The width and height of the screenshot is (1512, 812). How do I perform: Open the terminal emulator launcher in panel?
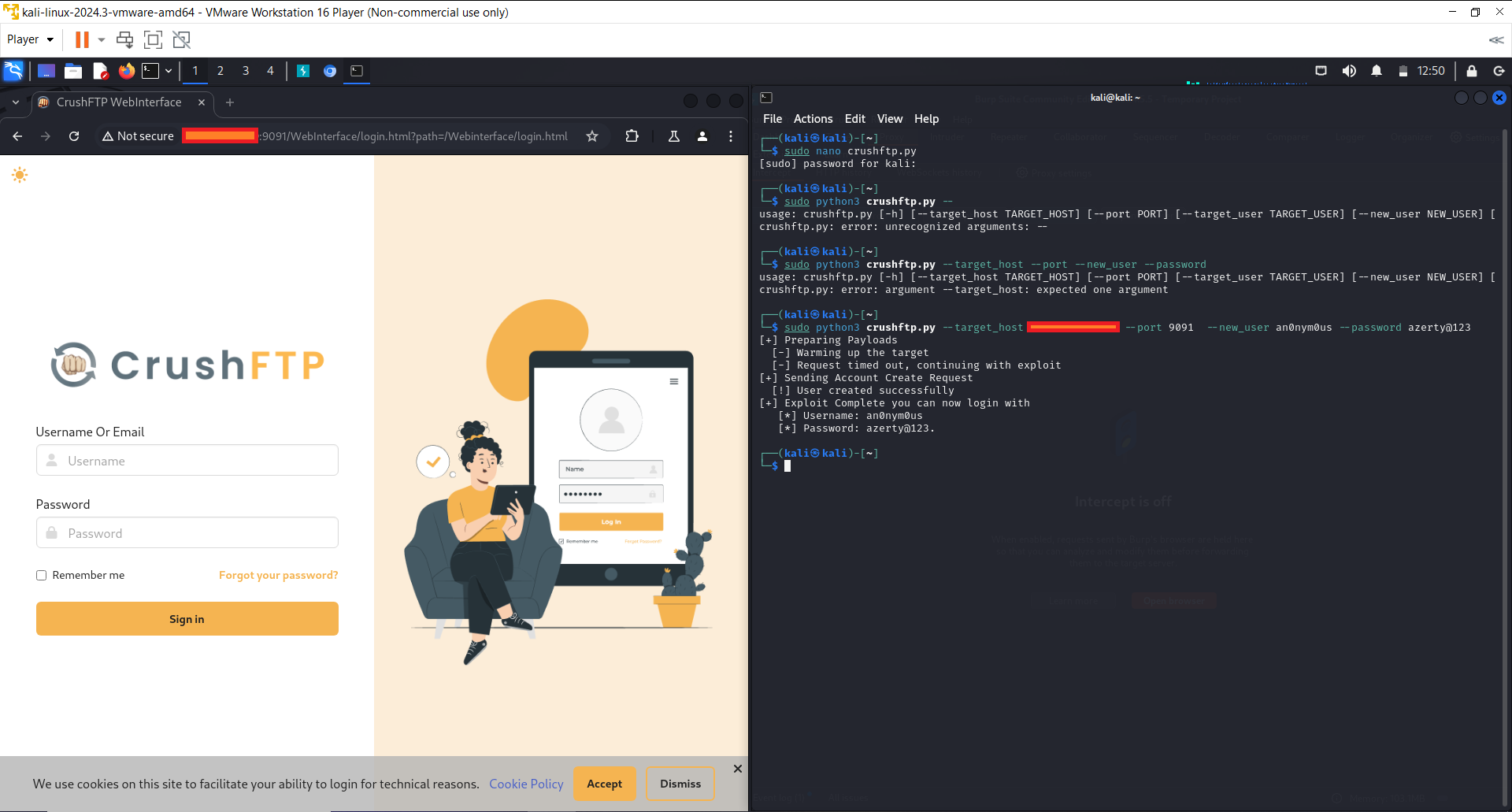pyautogui.click(x=150, y=71)
